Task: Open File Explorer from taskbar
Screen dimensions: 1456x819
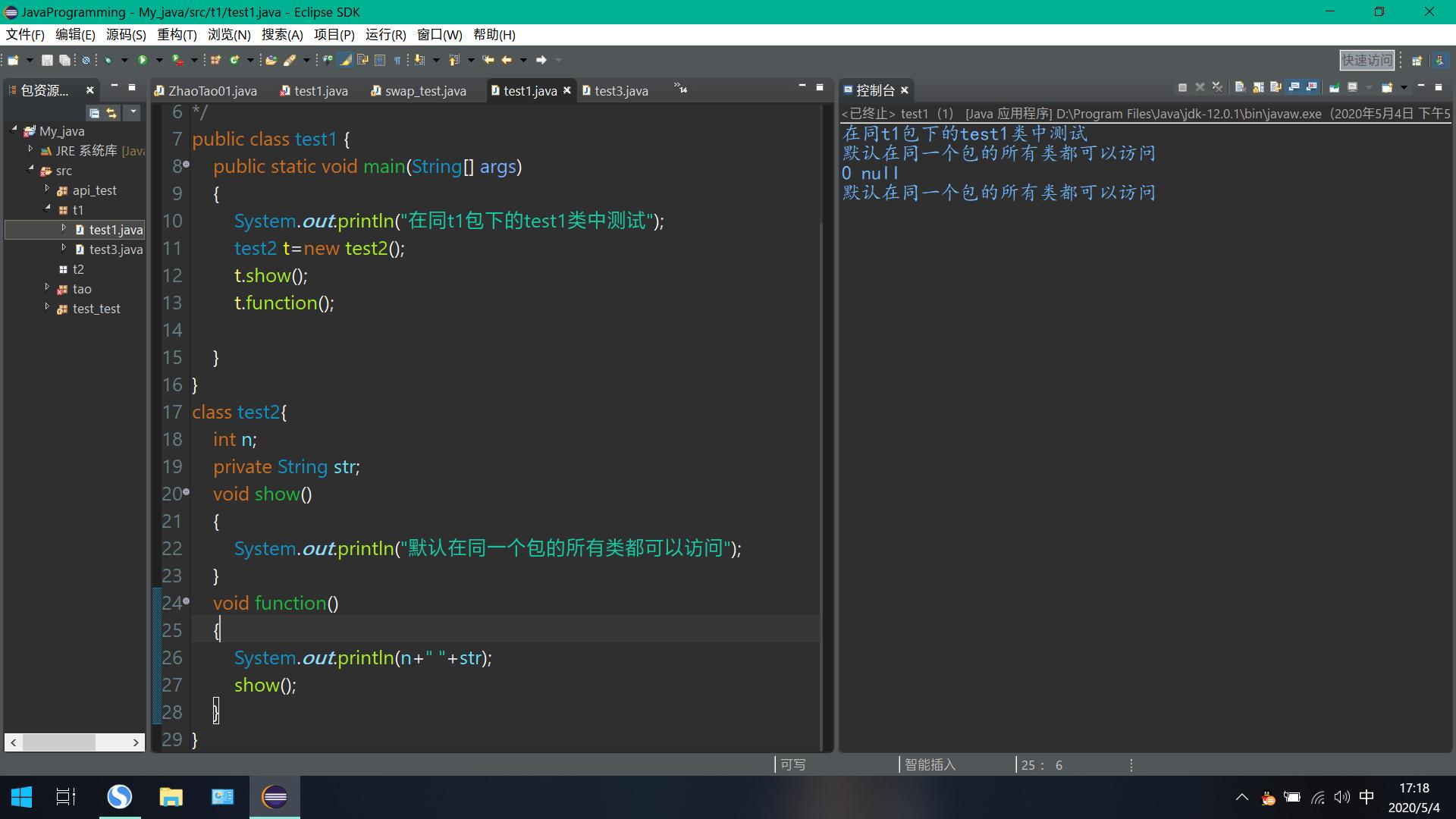Action: pyautogui.click(x=171, y=797)
